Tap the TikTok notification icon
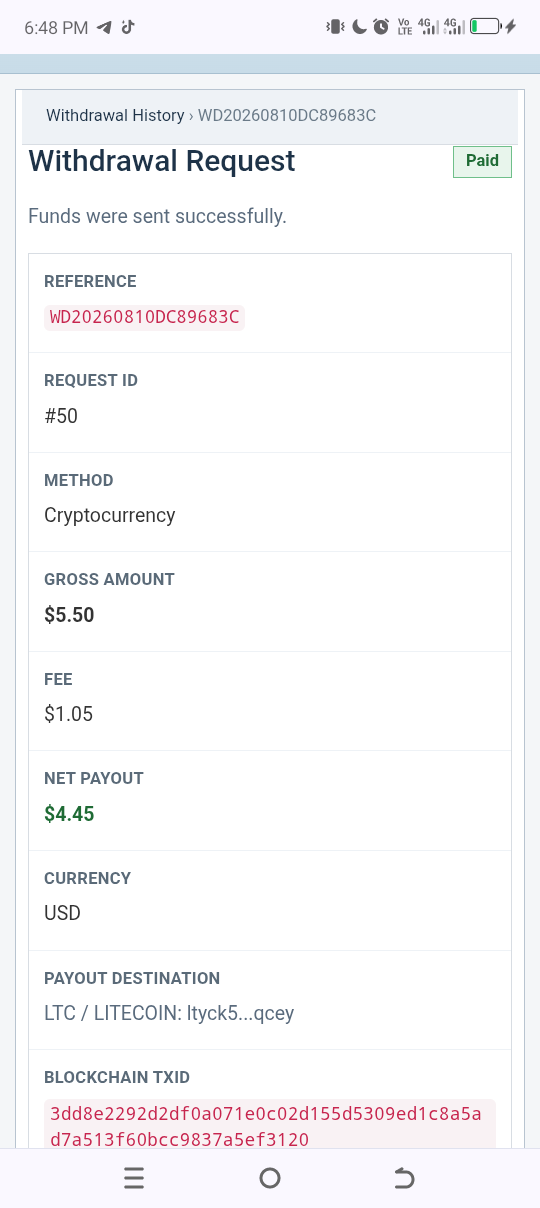Viewport: 540px width, 1208px height. coord(127,27)
